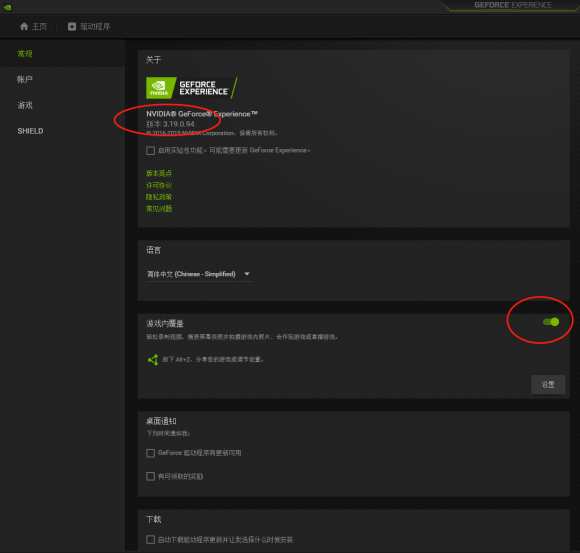Click the home icon beside 主页
580x553 pixels.
point(24,26)
